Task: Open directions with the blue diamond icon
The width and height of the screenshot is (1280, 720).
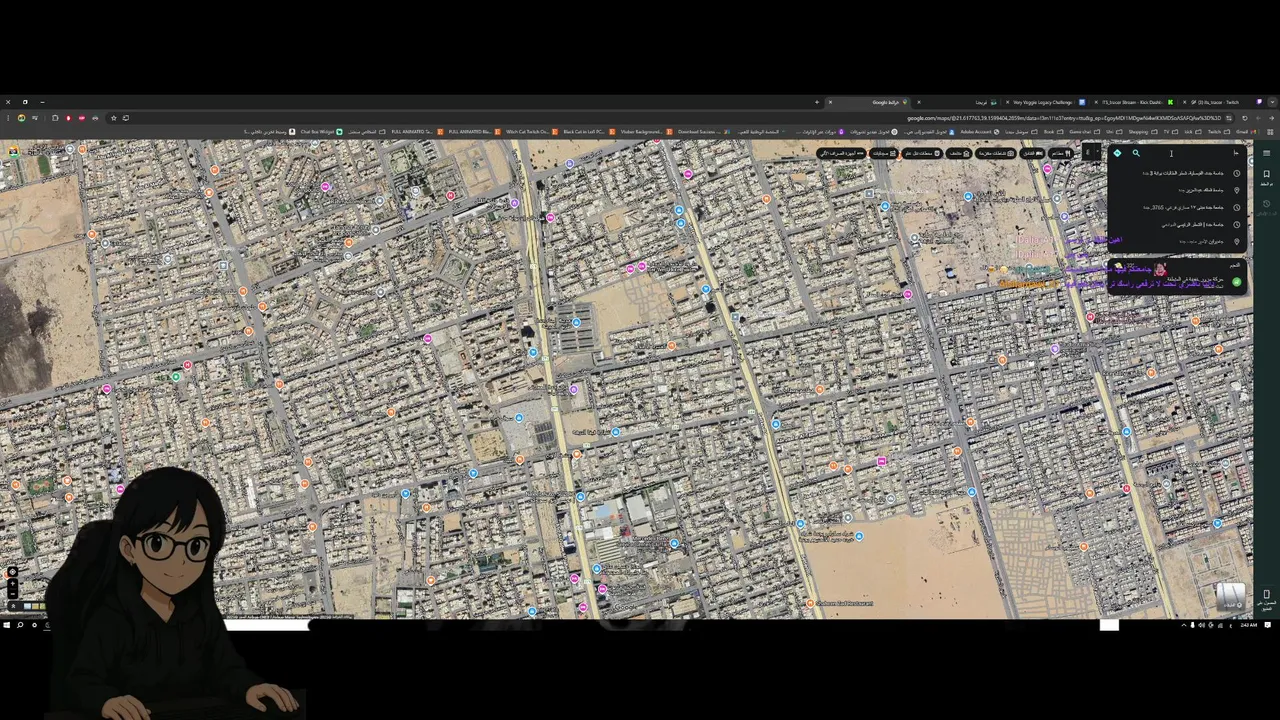Action: (1117, 153)
